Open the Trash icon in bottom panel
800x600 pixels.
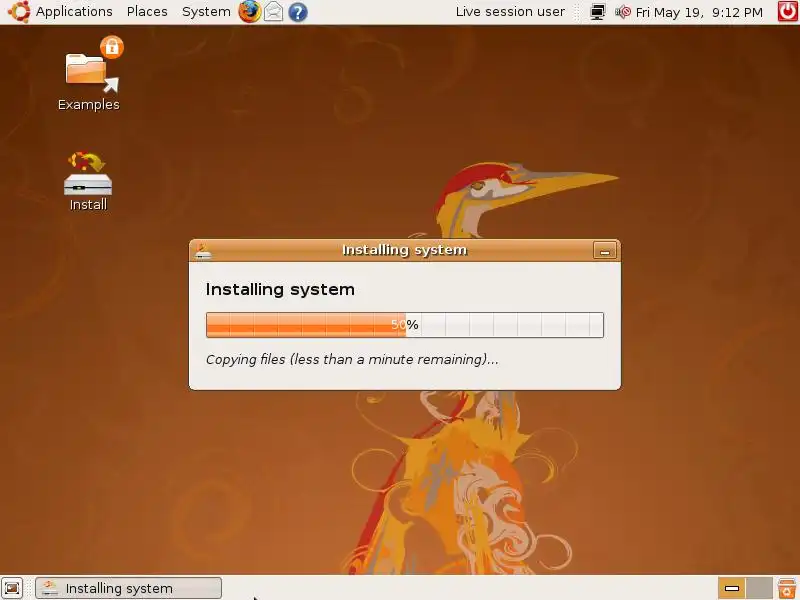pyautogui.click(x=787, y=588)
